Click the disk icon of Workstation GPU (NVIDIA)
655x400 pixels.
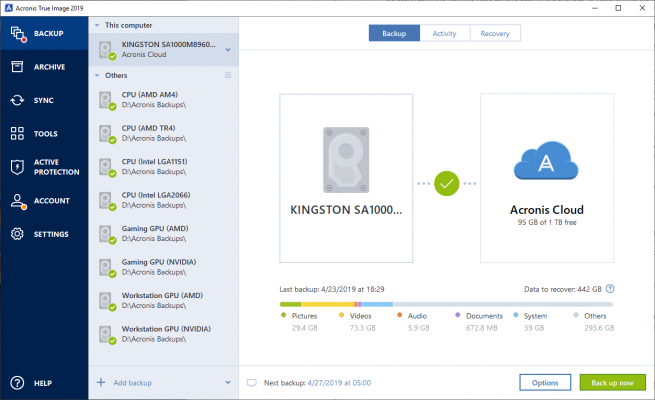(x=107, y=334)
